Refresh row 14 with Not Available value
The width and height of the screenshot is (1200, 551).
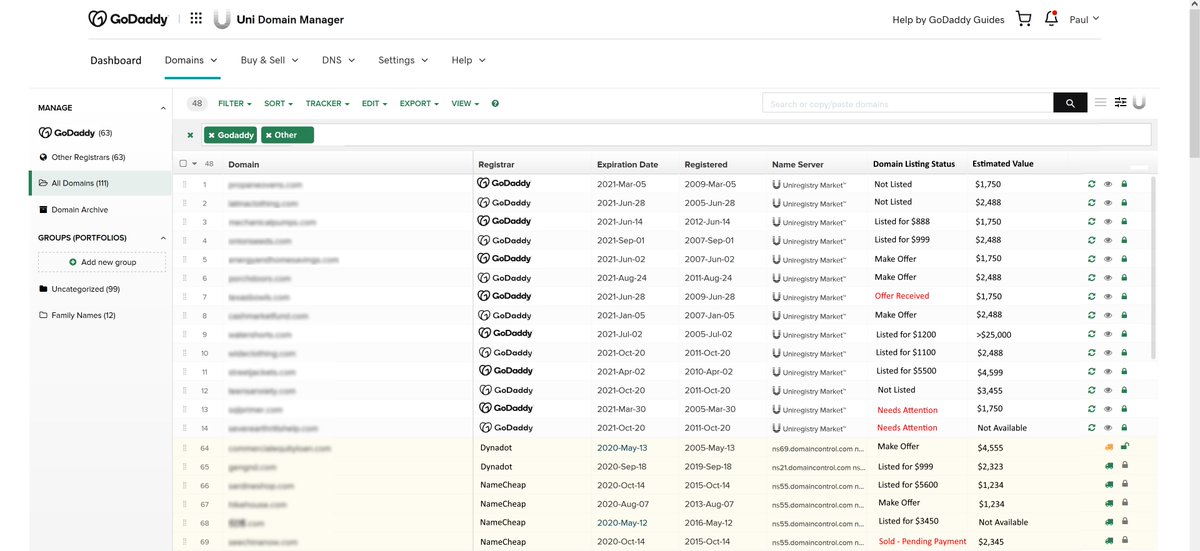(1092, 428)
